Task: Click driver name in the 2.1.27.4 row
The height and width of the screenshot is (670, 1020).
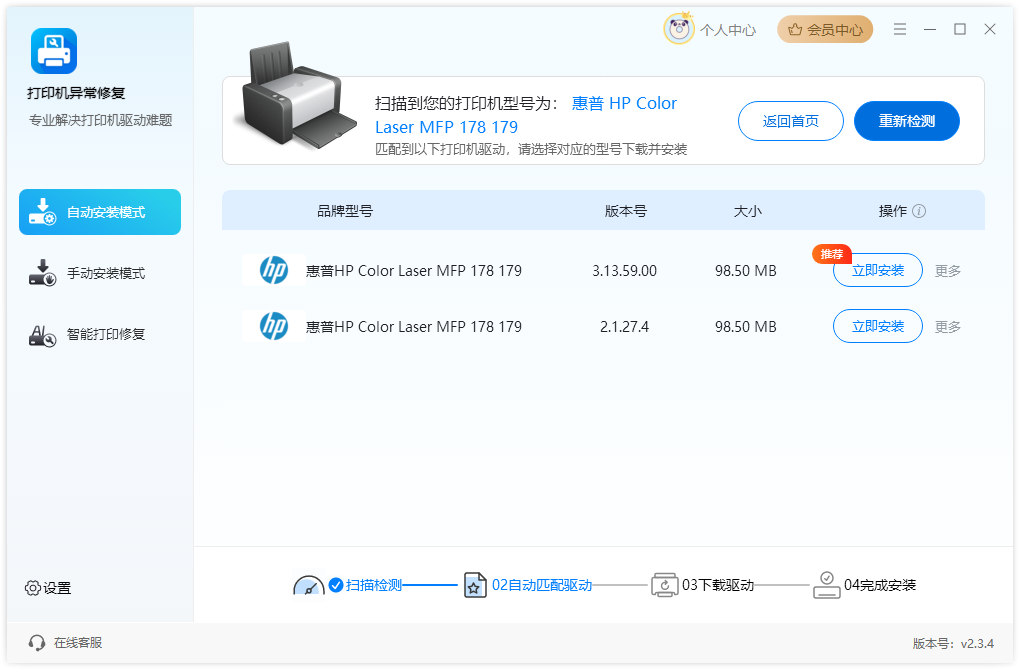Action: click(414, 327)
